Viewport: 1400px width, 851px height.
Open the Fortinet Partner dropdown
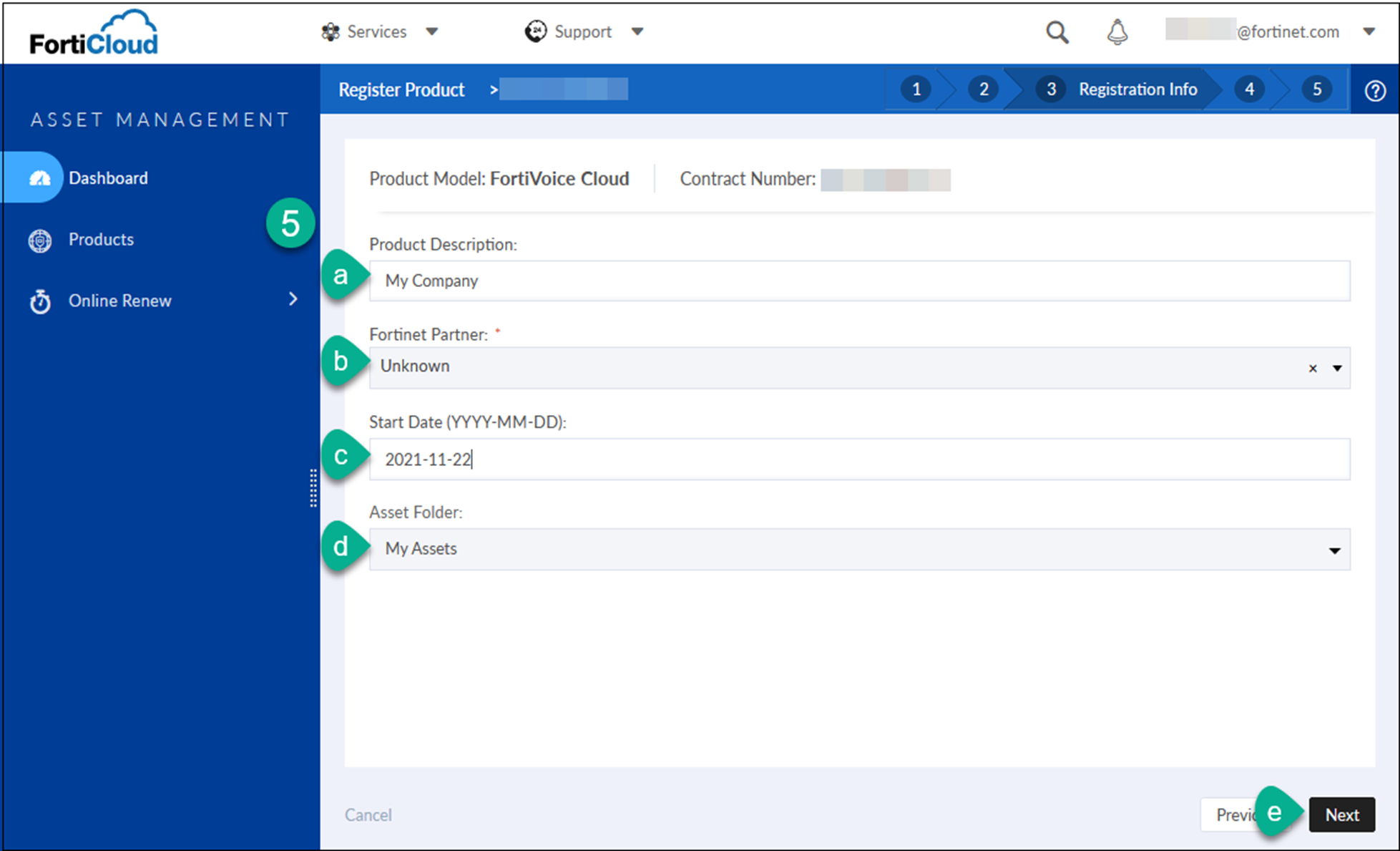point(1336,367)
